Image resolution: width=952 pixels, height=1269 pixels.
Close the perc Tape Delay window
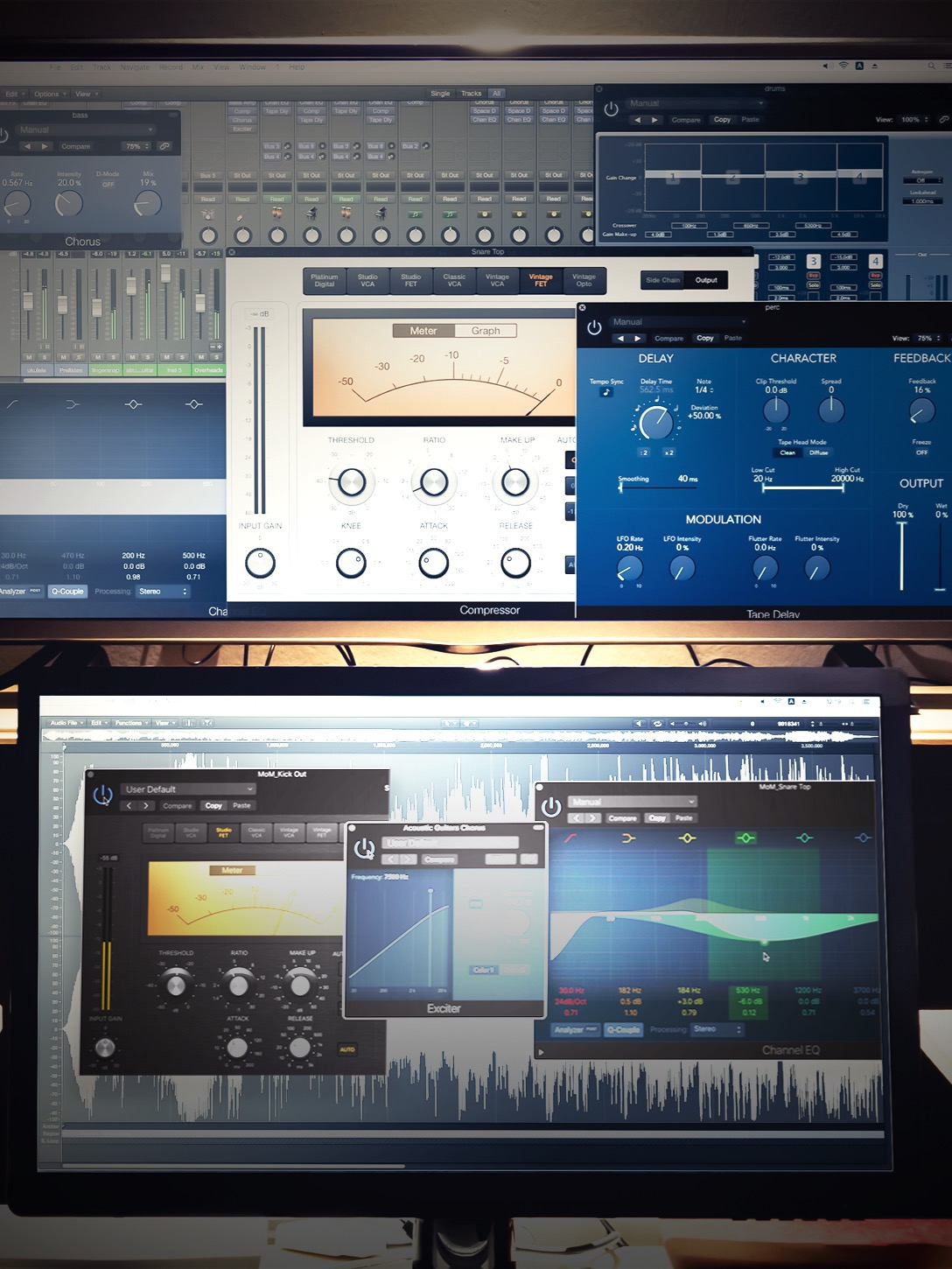[x=583, y=307]
